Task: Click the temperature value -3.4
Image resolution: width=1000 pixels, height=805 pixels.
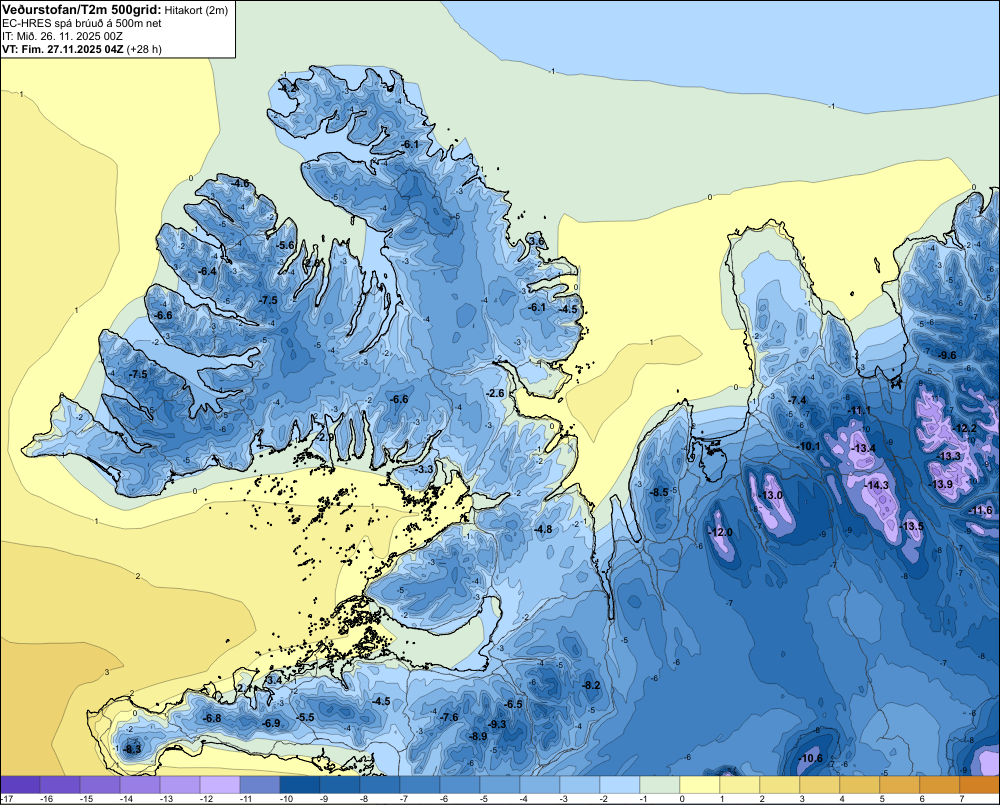Action: click(x=274, y=681)
